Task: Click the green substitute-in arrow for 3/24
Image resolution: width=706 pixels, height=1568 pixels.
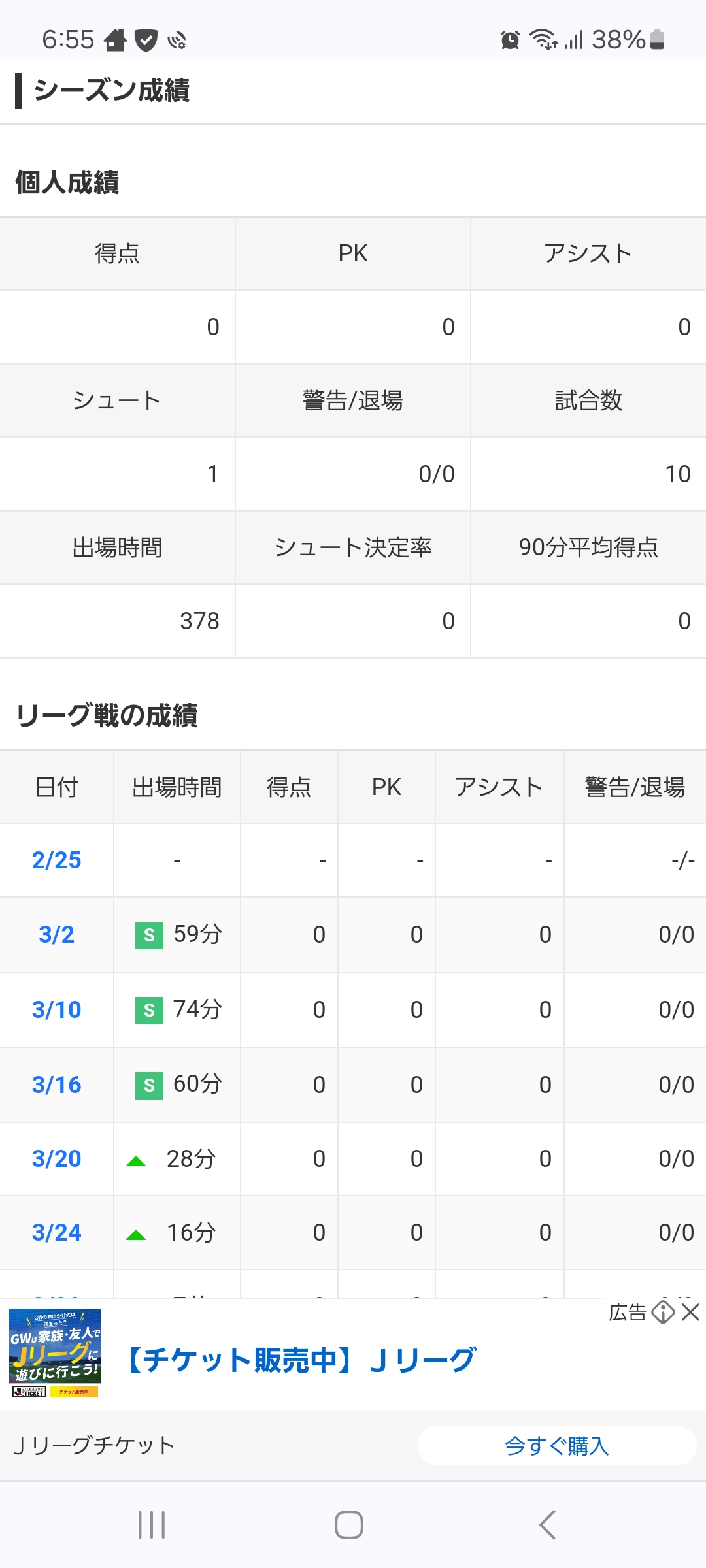Action: [x=136, y=1235]
